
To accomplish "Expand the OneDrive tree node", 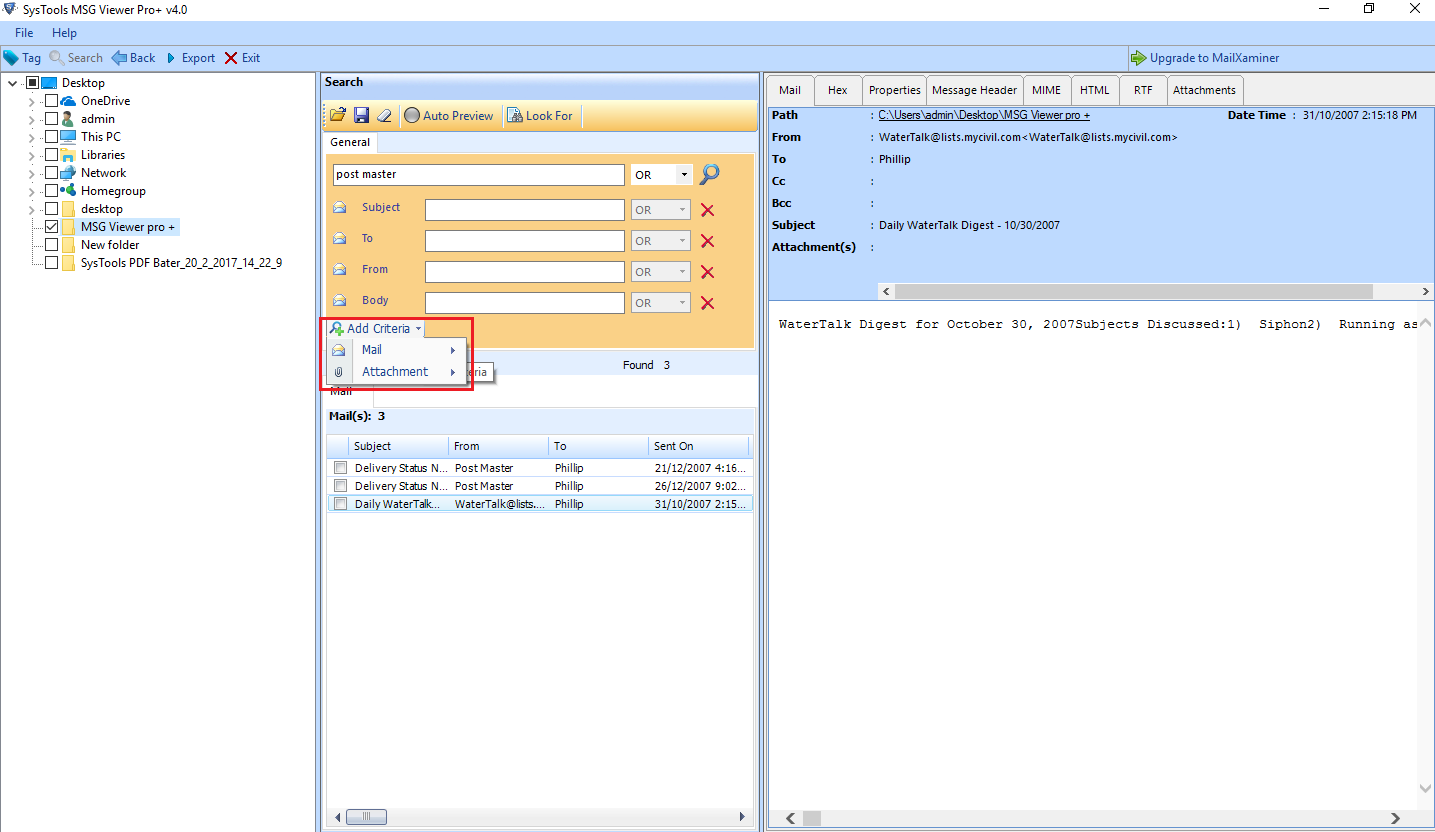I will (x=32, y=101).
